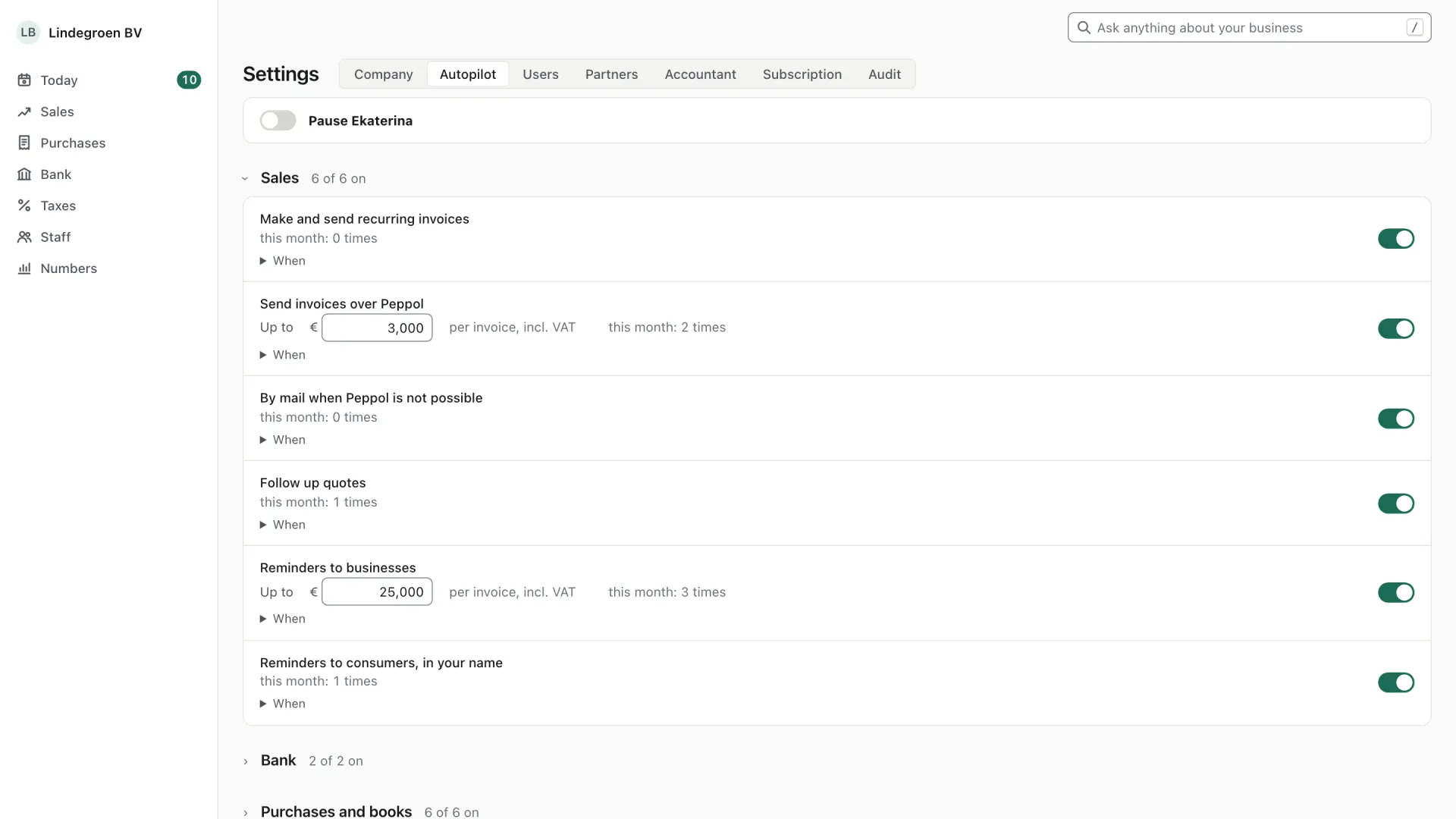Click the Sales trend arrow icon
This screenshot has height=819, width=1456.
(24, 111)
